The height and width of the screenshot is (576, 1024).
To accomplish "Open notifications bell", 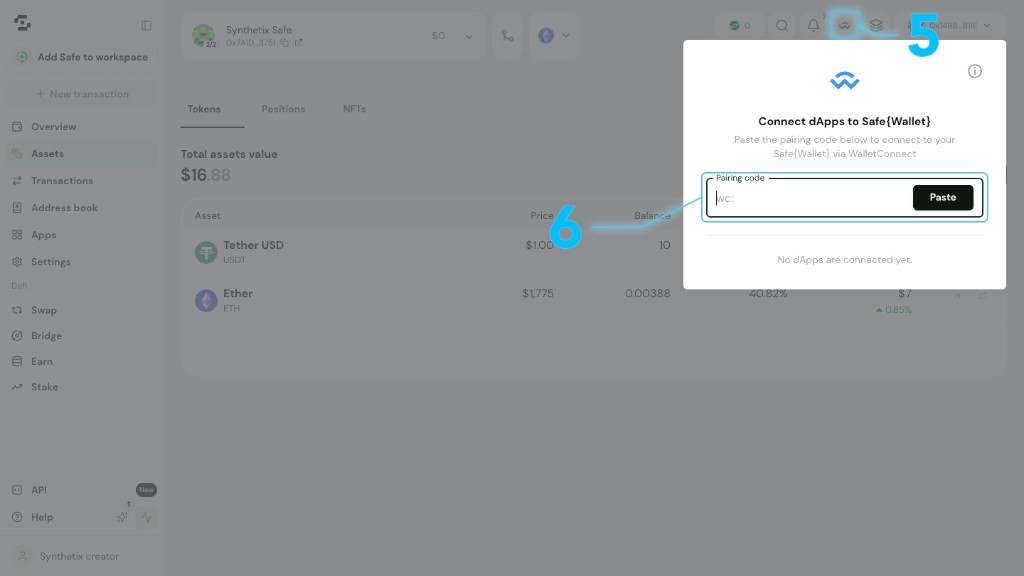I will click(x=813, y=25).
